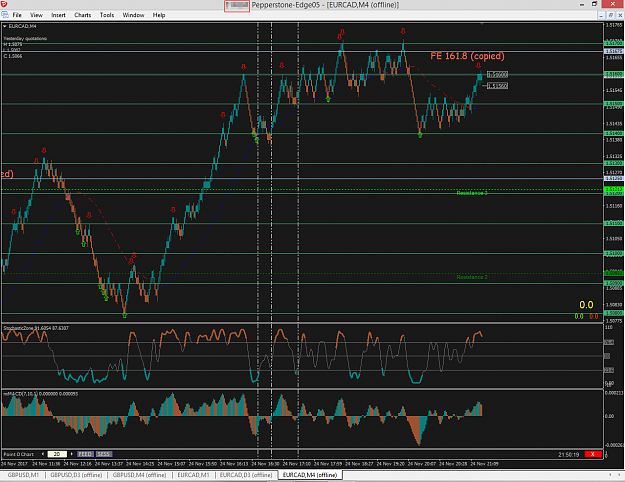Image resolution: width=625 pixels, height=482 pixels.
Task: Click the Resistance 3 level label
Action: (x=472, y=193)
